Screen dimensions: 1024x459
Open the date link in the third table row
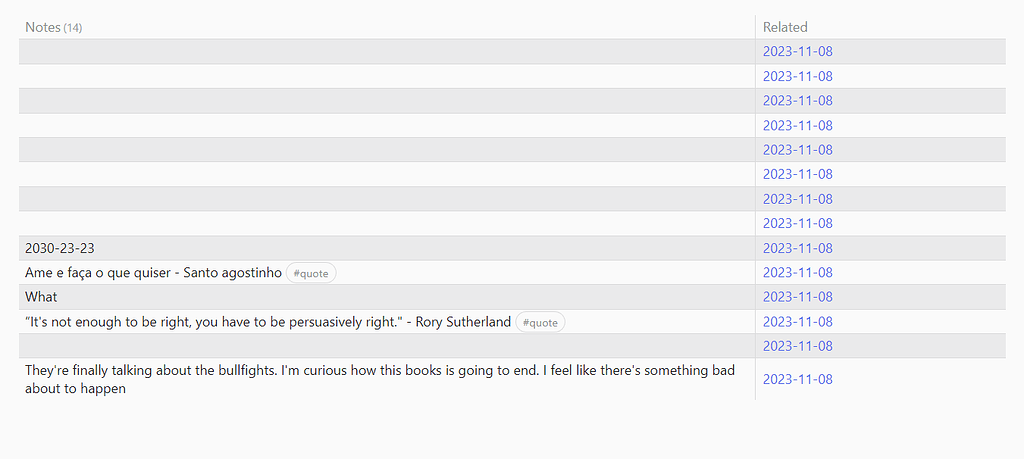coord(797,100)
